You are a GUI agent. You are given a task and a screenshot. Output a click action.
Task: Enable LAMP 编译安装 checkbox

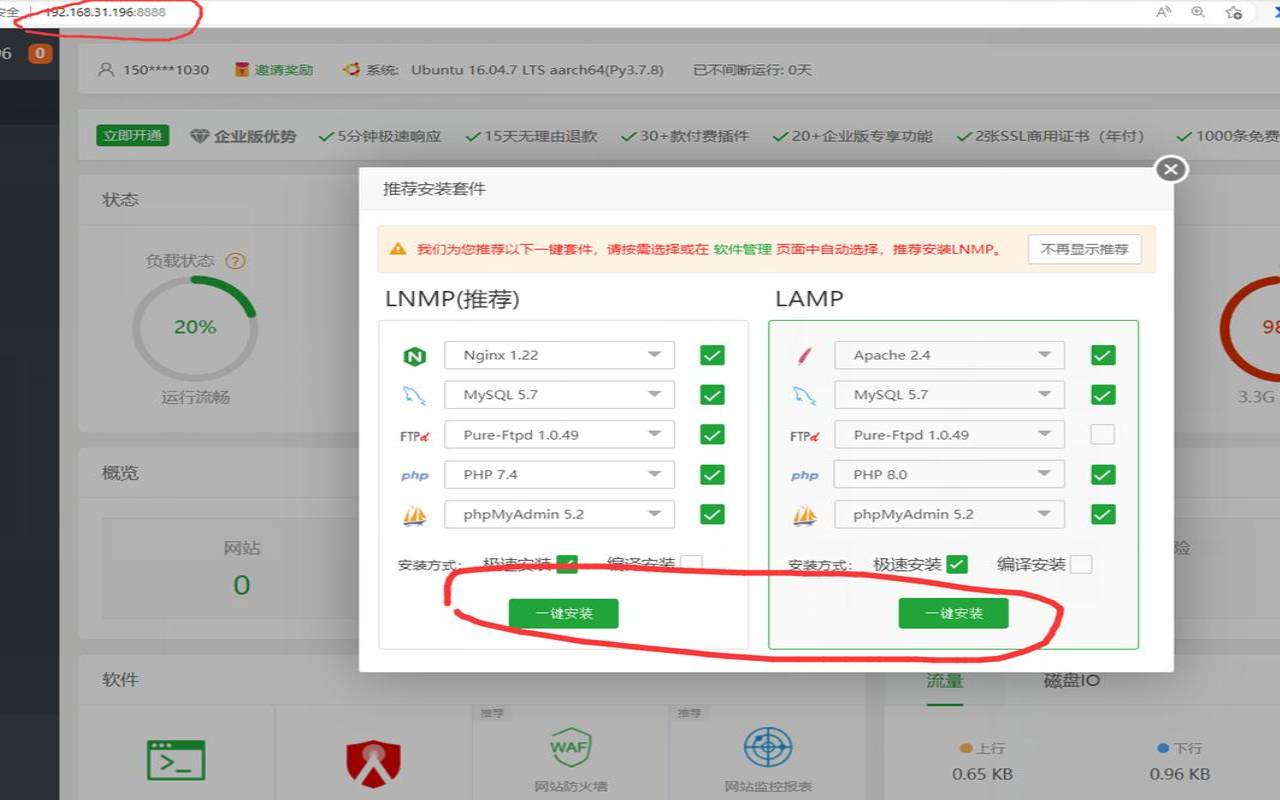[x=1081, y=564]
